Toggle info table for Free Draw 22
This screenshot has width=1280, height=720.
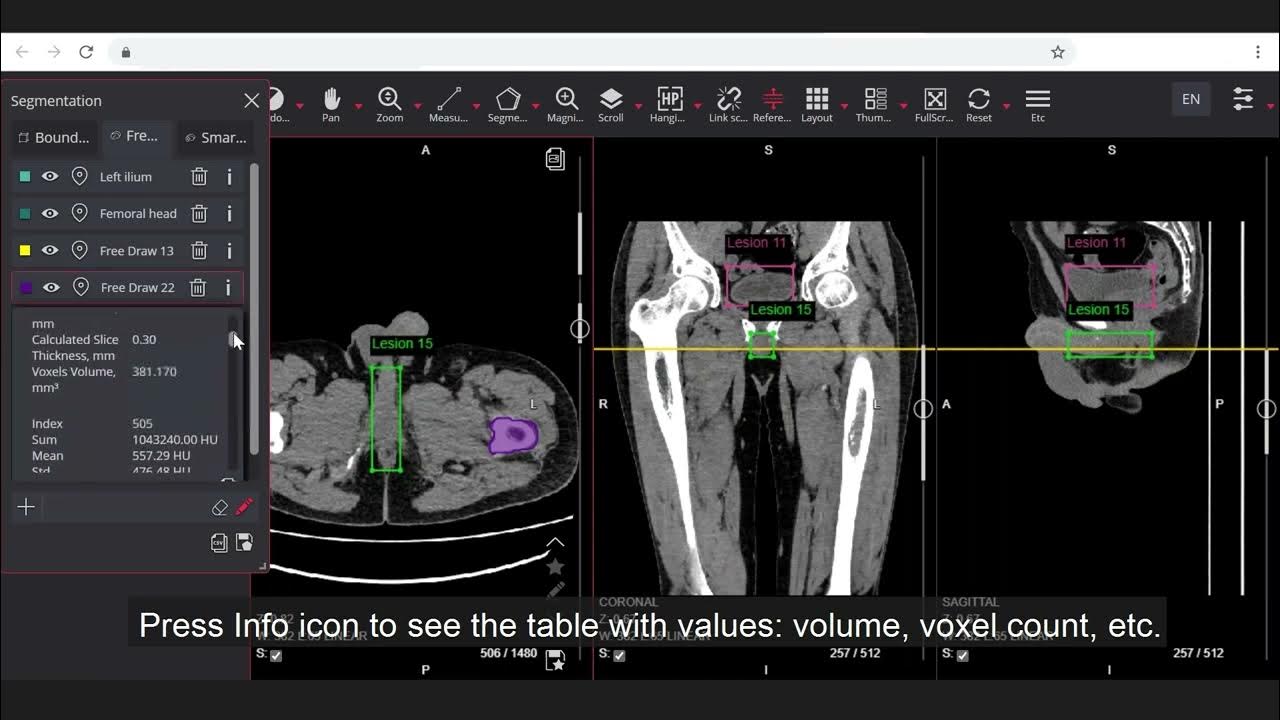pyautogui.click(x=228, y=288)
